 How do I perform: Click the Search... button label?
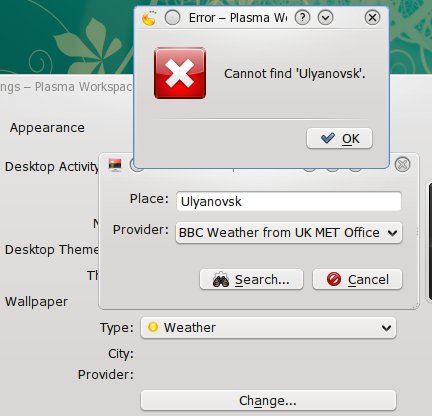pos(262,280)
